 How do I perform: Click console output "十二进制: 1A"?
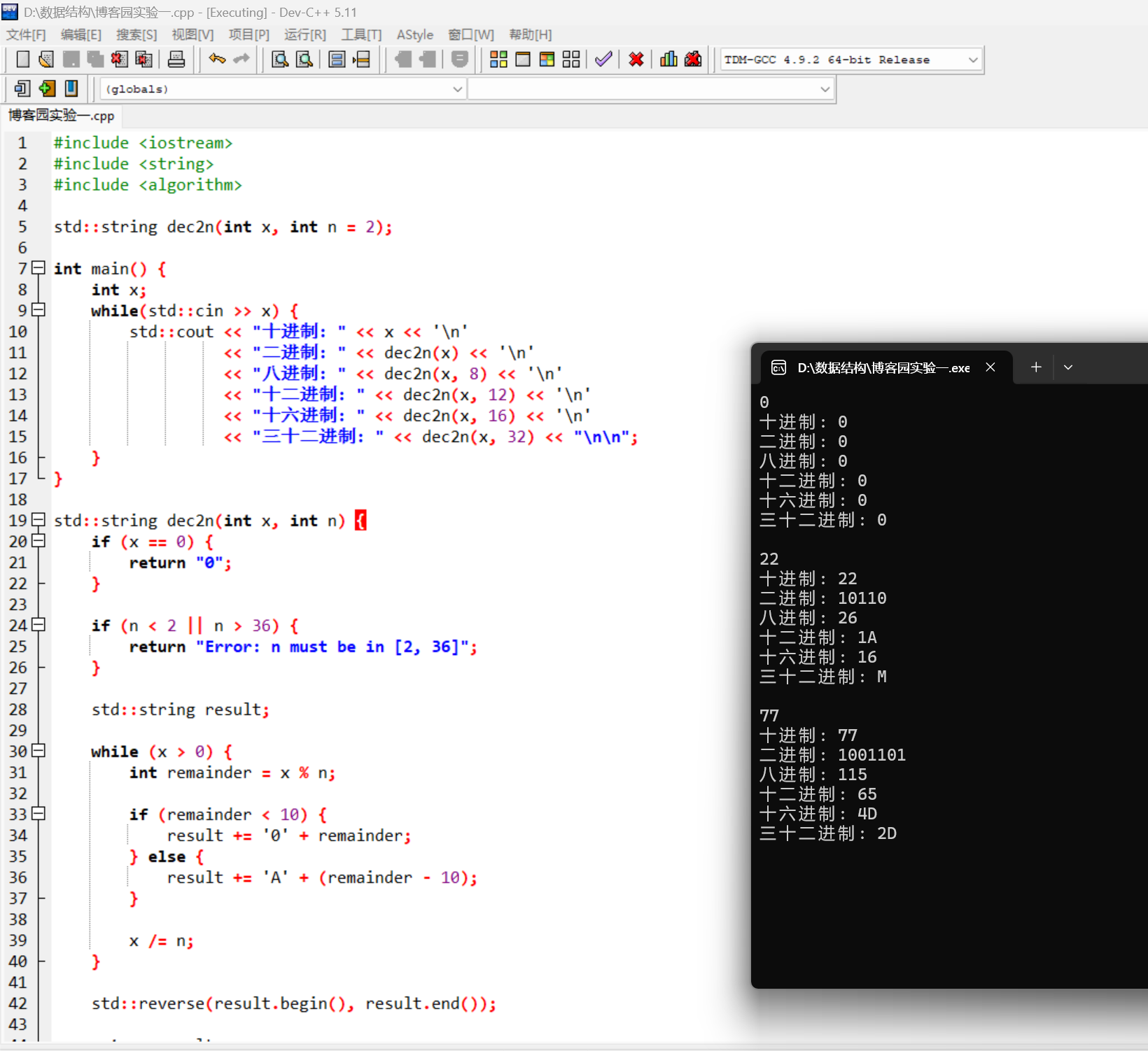[x=818, y=637]
